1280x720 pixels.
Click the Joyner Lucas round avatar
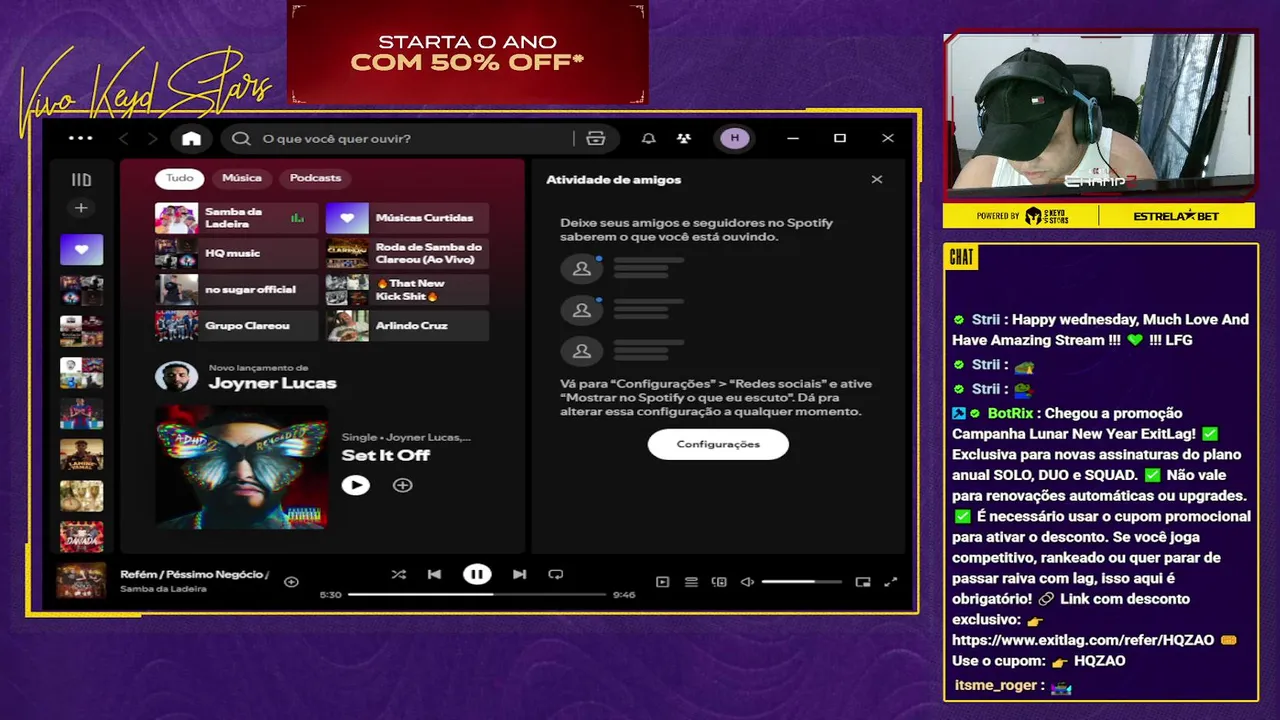[176, 377]
